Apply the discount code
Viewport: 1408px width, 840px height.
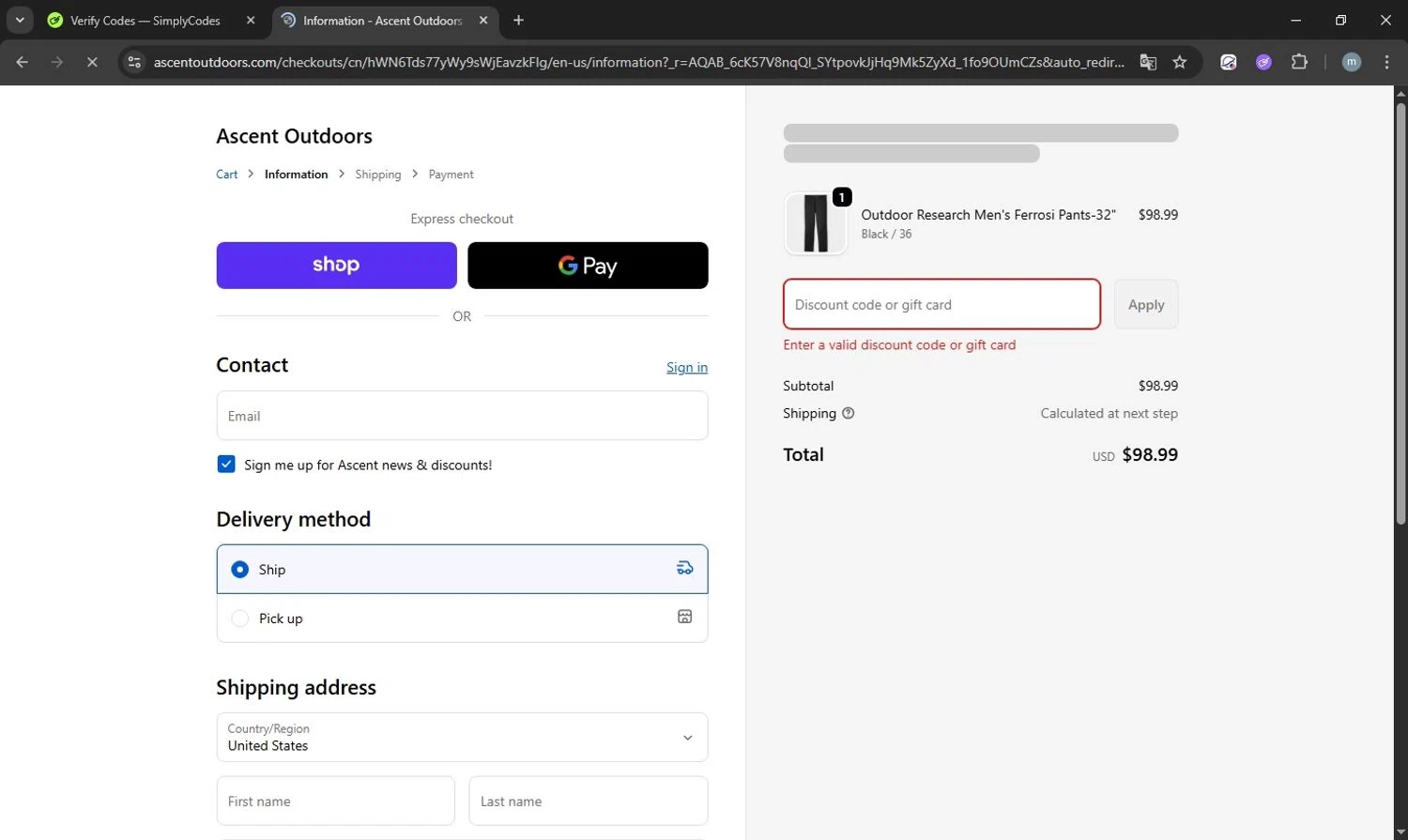1146,304
